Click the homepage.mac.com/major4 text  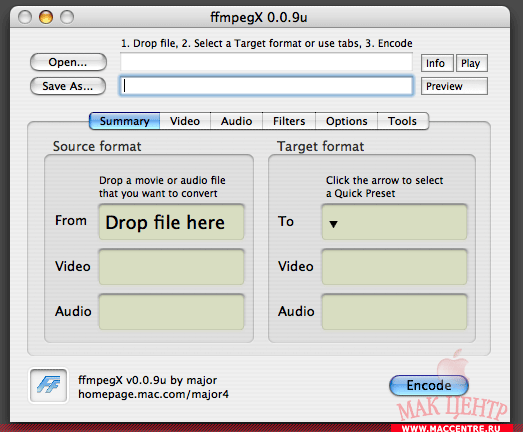point(153,394)
